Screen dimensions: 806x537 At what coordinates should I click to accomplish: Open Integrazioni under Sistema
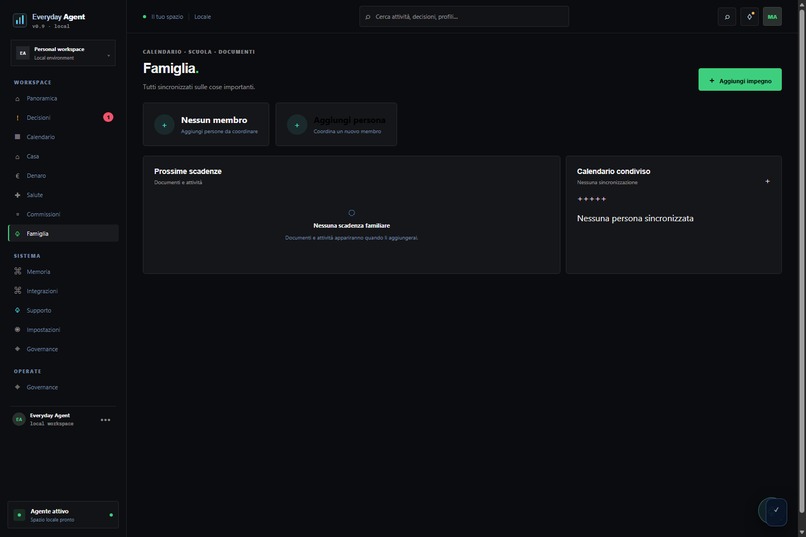pos(63,291)
